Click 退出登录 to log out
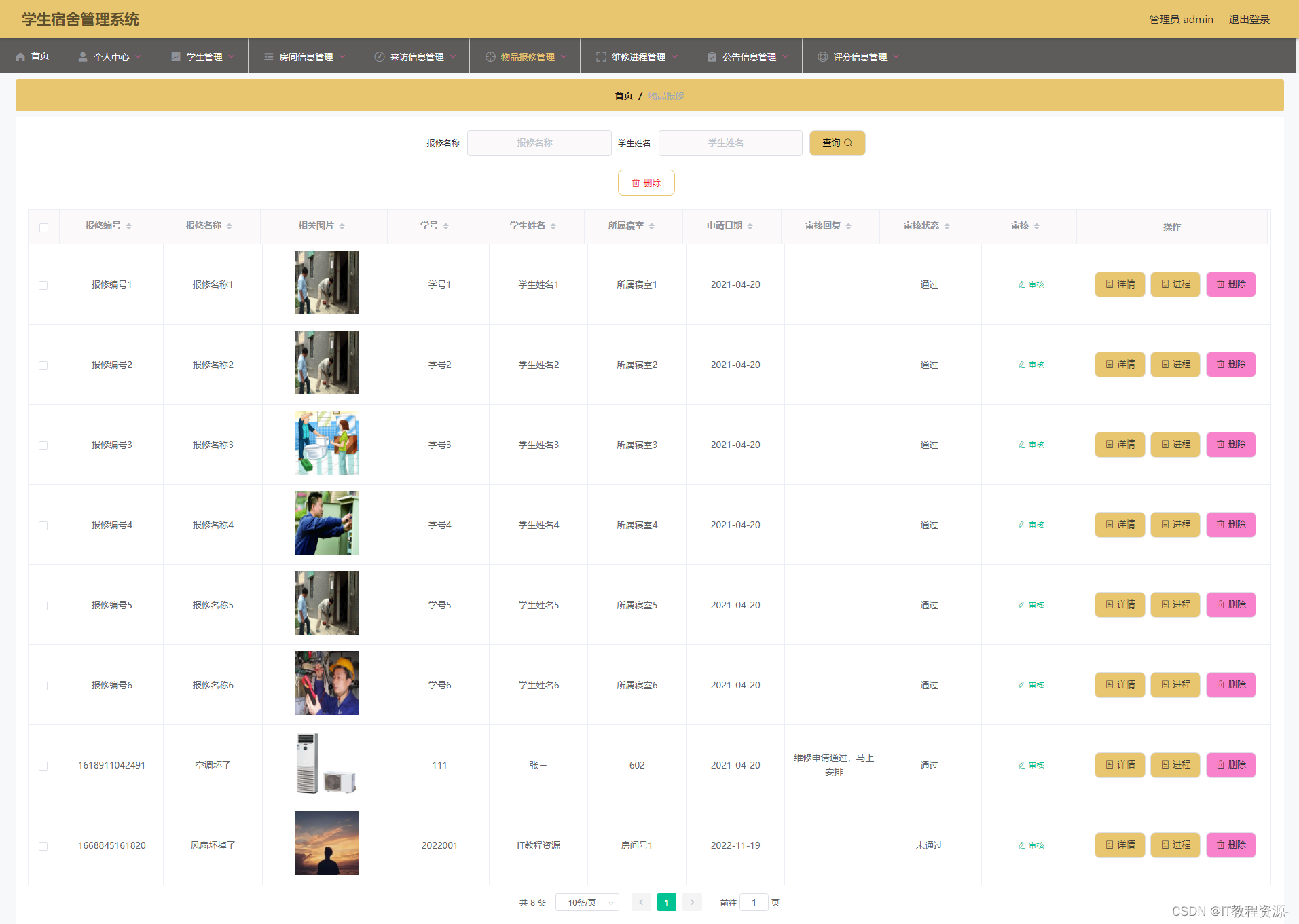1299x924 pixels. point(1249,19)
